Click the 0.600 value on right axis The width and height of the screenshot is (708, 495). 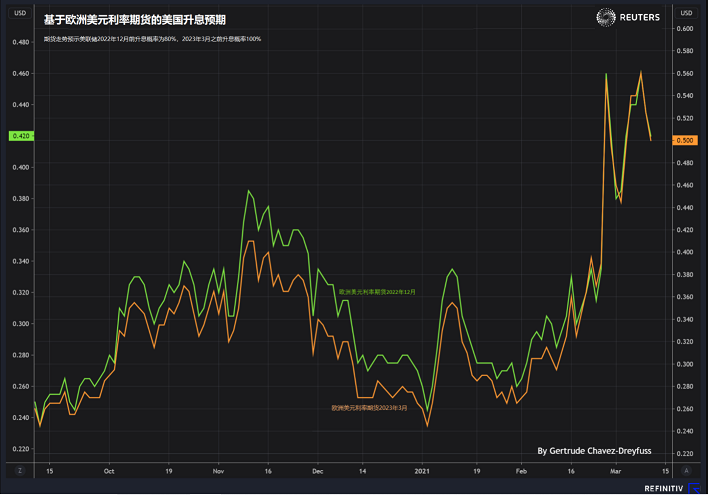pyautogui.click(x=685, y=28)
